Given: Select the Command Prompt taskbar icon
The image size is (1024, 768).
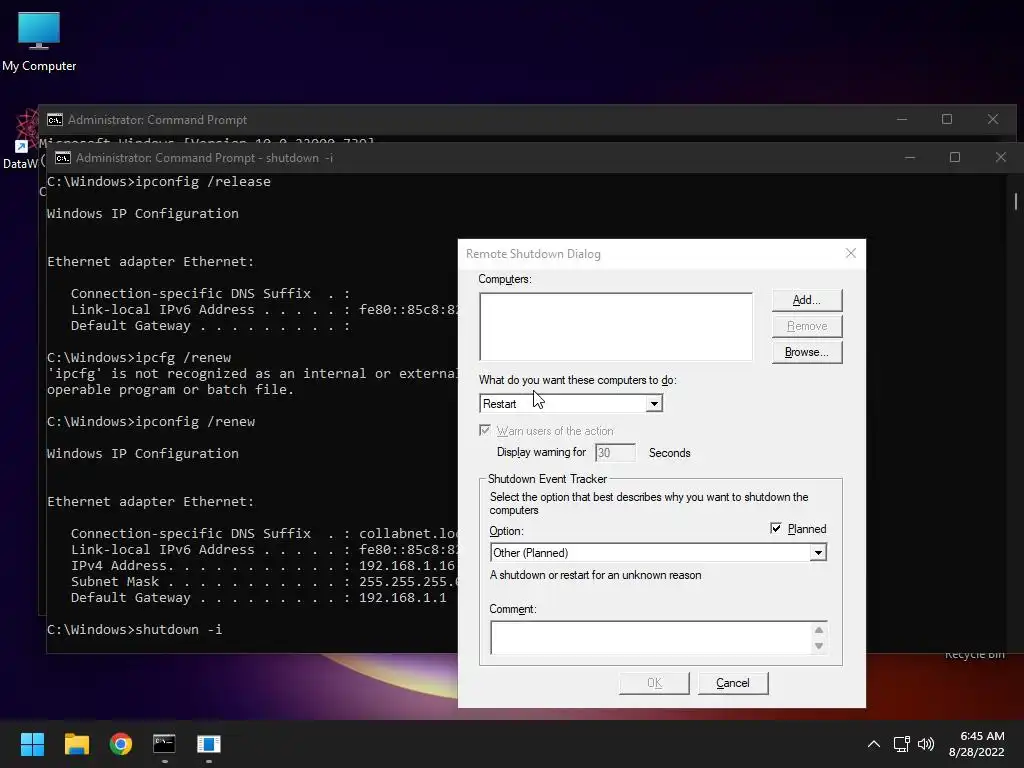Looking at the screenshot, I should pos(165,744).
